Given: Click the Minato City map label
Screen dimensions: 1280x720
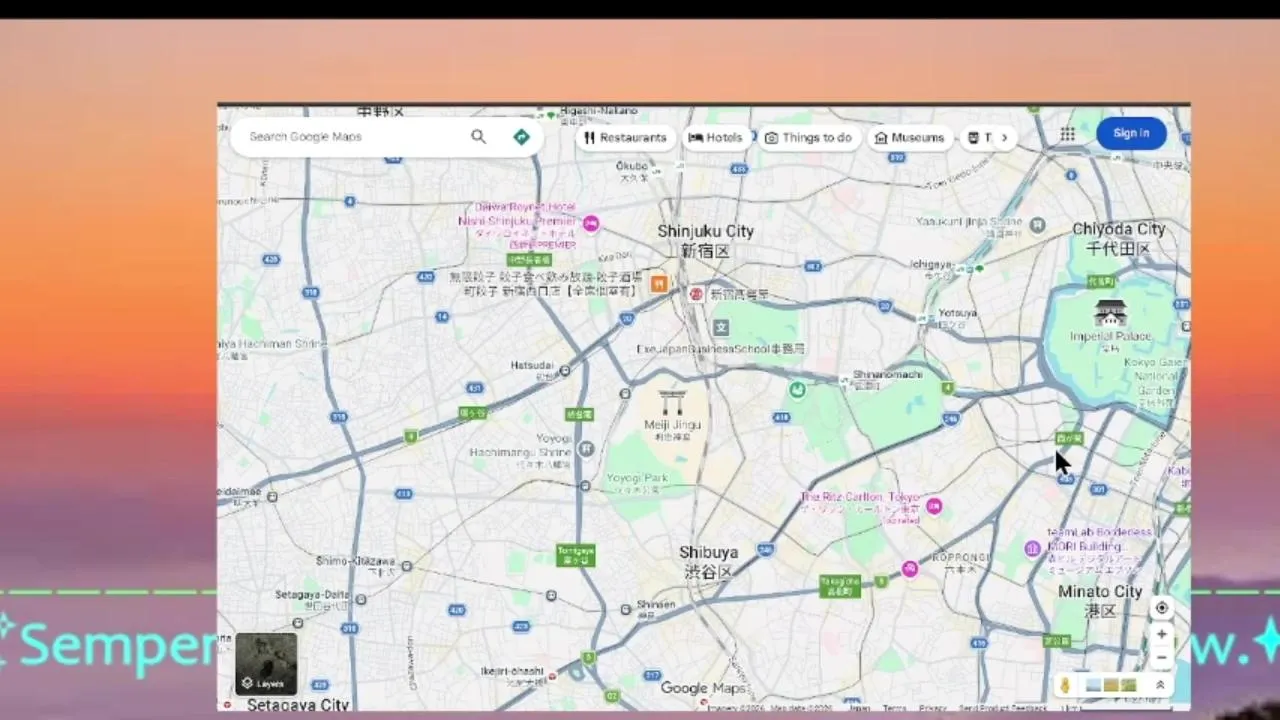Looking at the screenshot, I should 1100,600.
